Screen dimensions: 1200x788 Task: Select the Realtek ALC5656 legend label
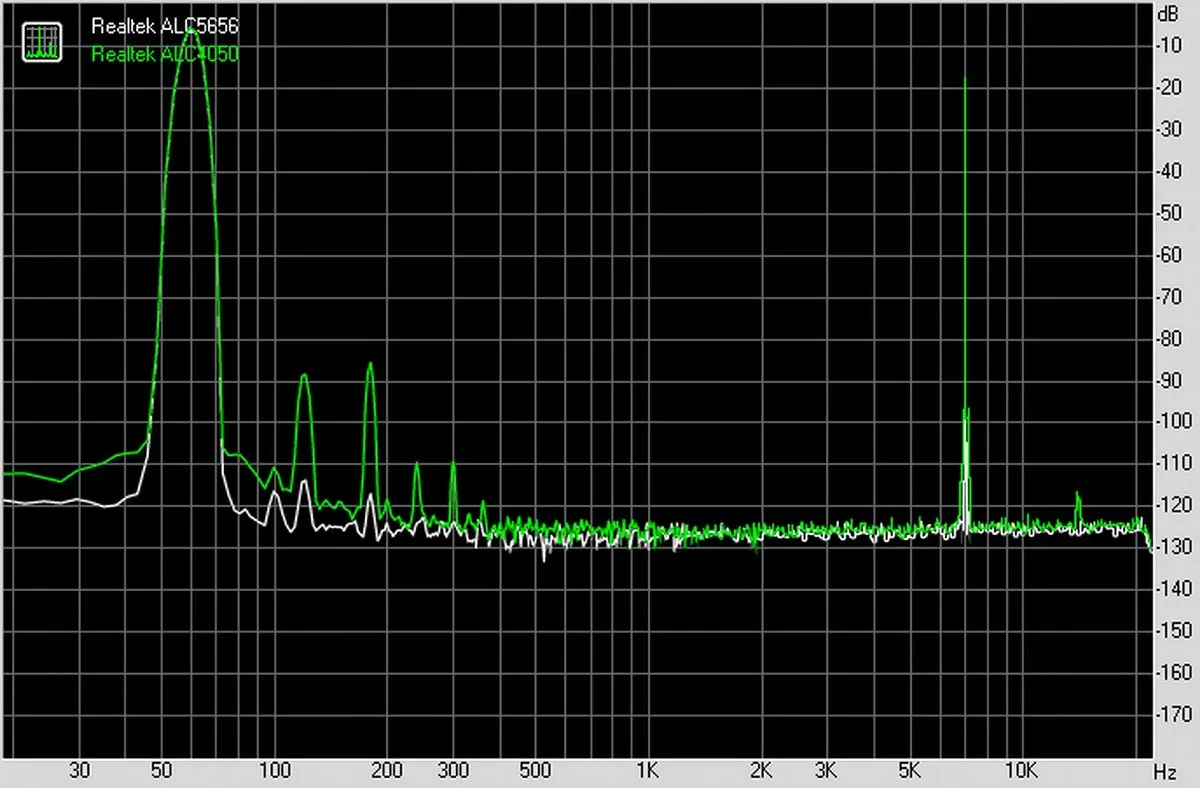pyautogui.click(x=165, y=27)
